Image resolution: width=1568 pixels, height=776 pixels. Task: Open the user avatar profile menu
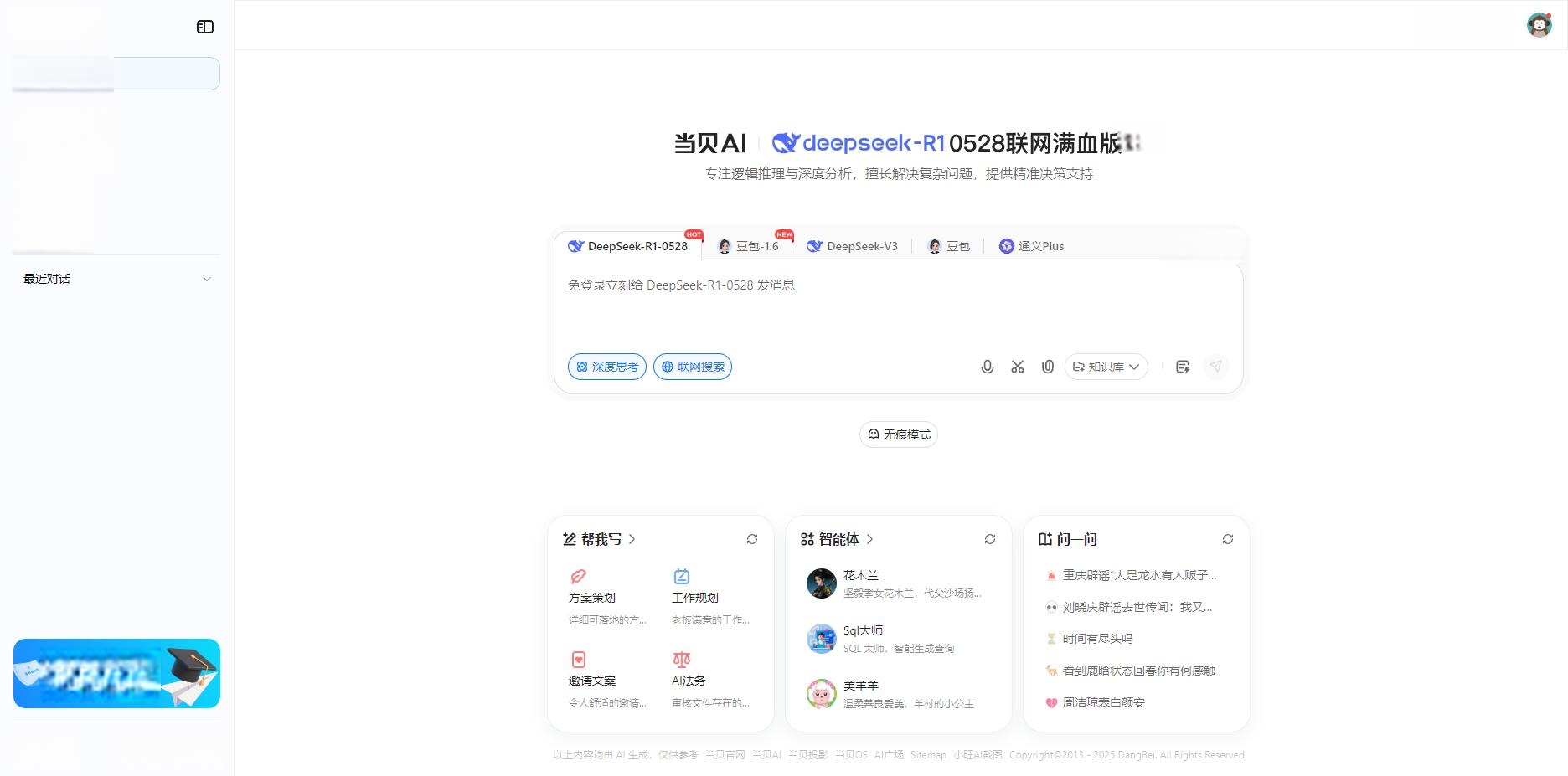point(1539,25)
